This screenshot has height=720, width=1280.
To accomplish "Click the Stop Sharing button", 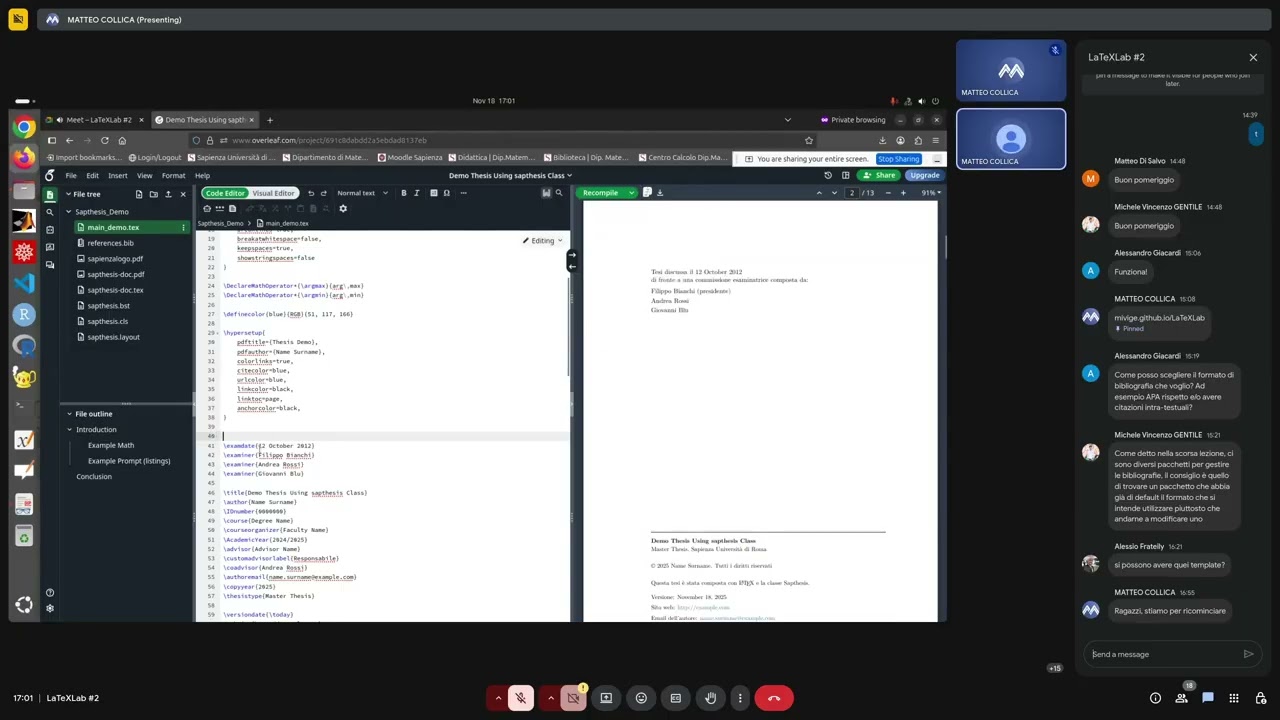I will (x=899, y=159).
